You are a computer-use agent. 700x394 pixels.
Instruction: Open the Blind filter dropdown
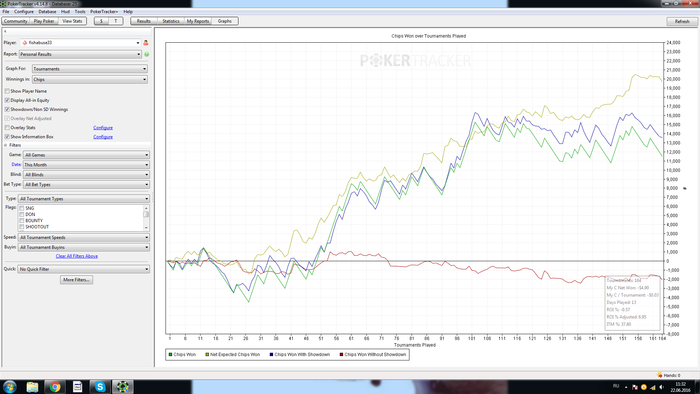point(86,174)
